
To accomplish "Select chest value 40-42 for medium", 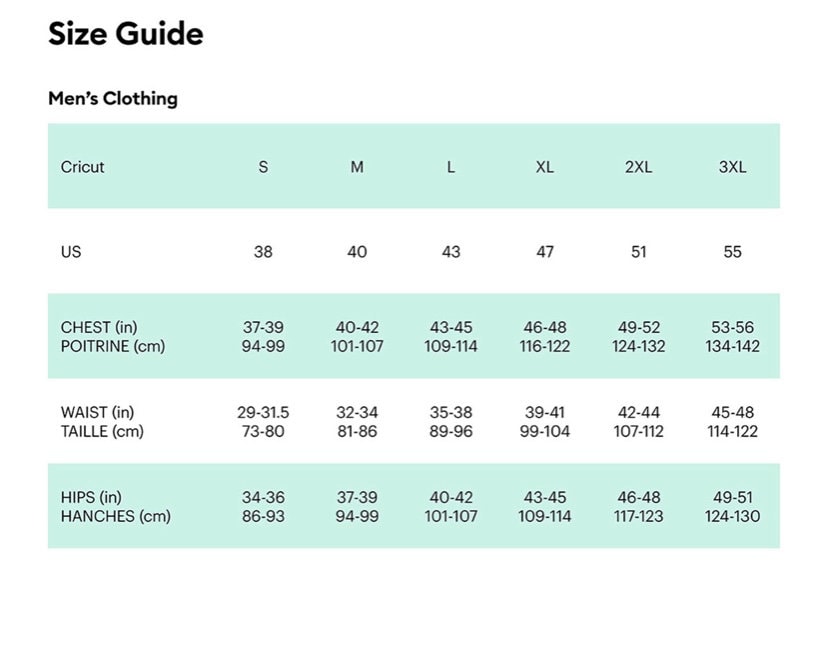I will 357,327.
